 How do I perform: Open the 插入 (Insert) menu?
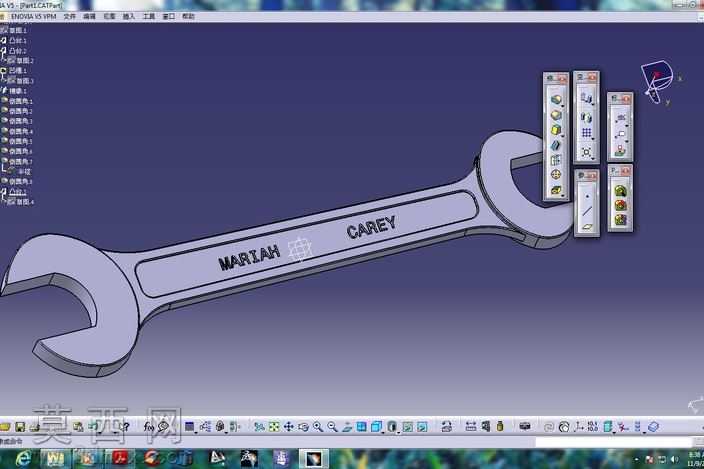[129, 16]
